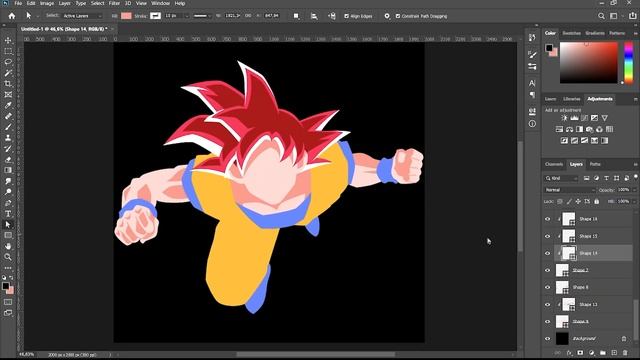Select the Eyedropper tool
640x360 pixels.
pyautogui.click(x=8, y=105)
